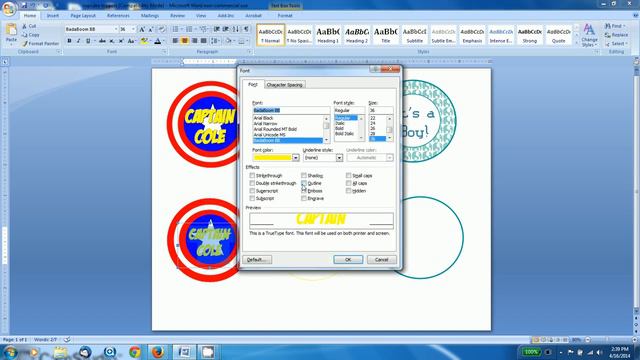Click the Increase Indent icon
The width and height of the screenshot is (640, 360).
pos(226,29)
